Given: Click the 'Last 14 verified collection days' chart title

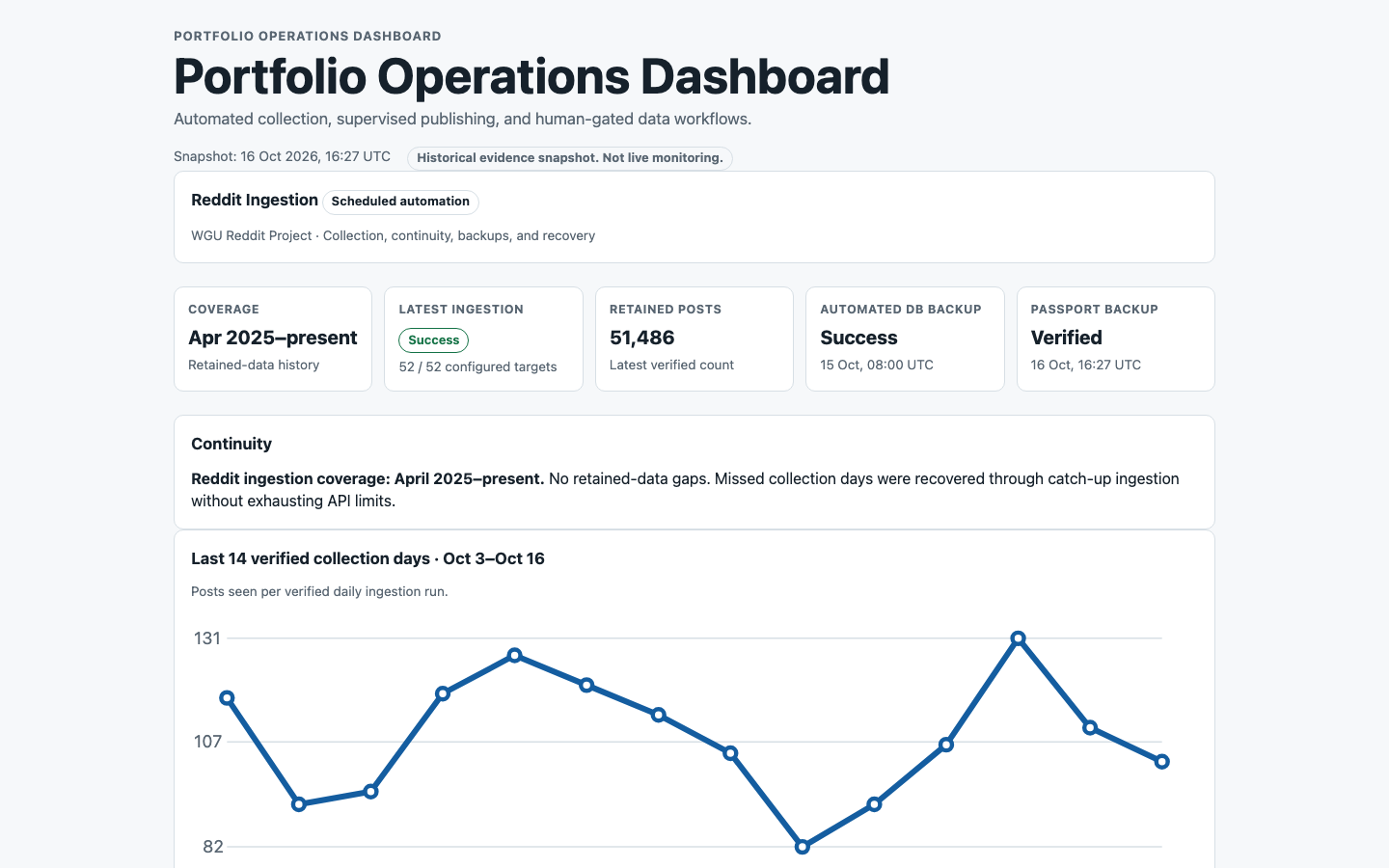Looking at the screenshot, I should click(x=368, y=558).
